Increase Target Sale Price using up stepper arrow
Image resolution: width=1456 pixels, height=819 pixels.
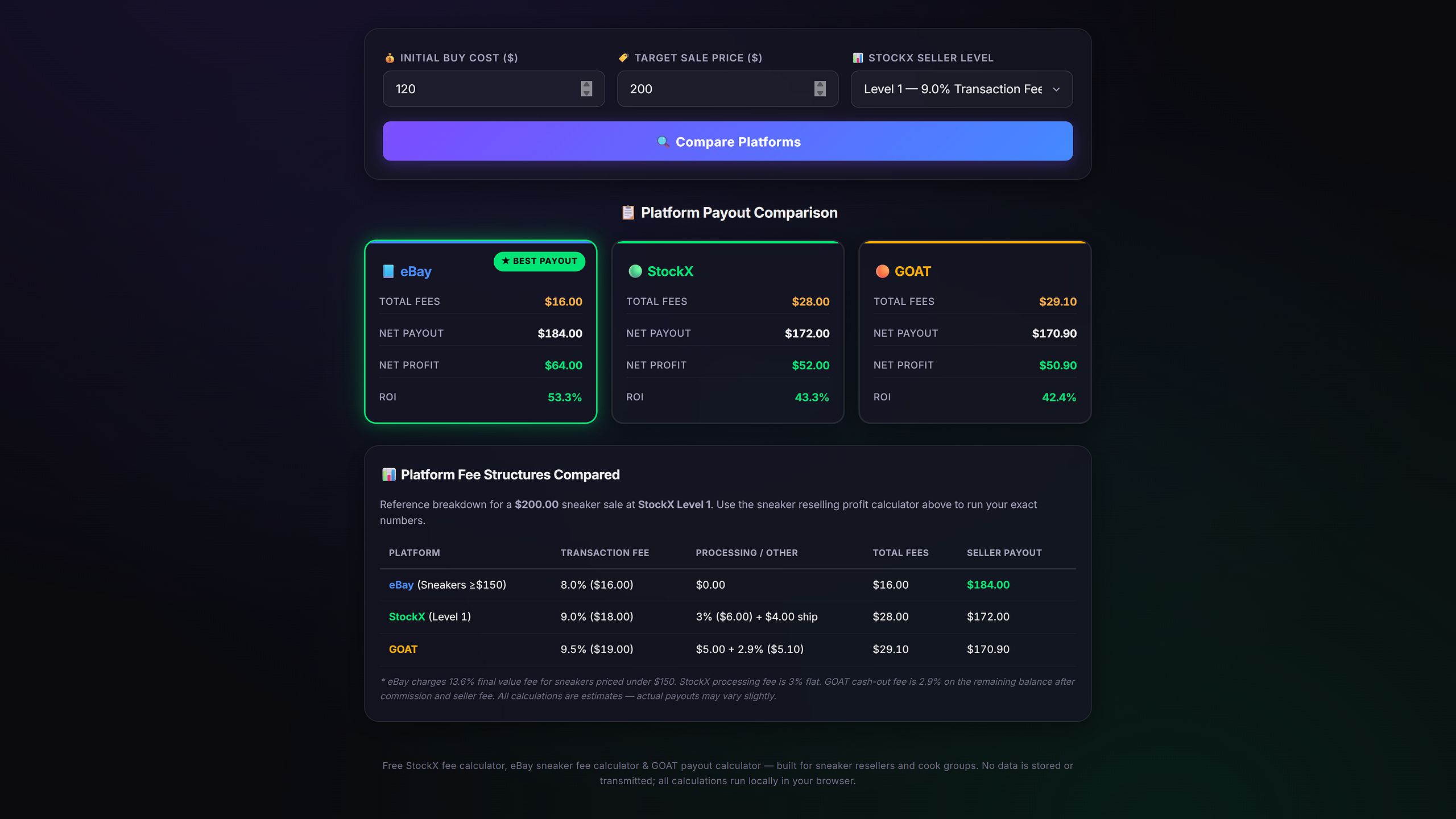(x=820, y=85)
